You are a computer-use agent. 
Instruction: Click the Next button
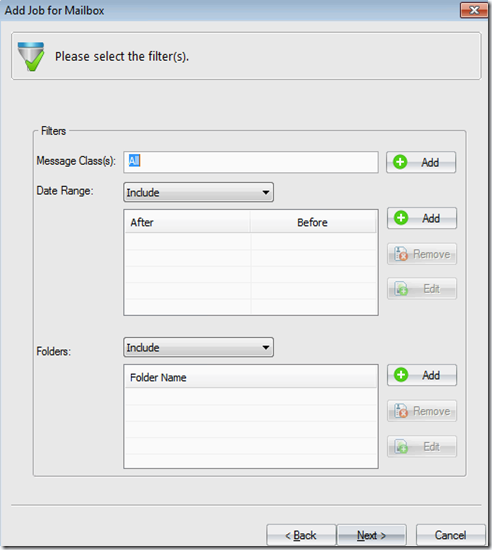pyautogui.click(x=371, y=535)
